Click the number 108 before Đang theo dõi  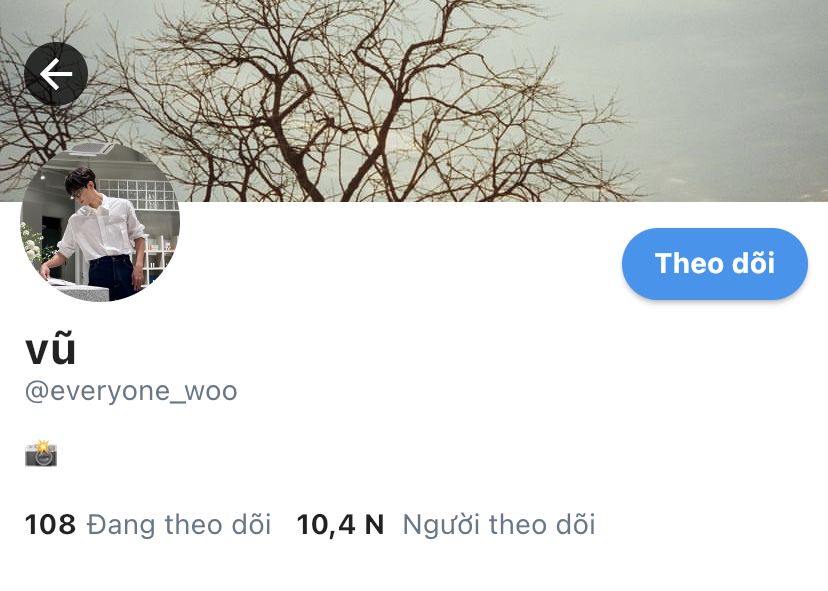tap(50, 524)
